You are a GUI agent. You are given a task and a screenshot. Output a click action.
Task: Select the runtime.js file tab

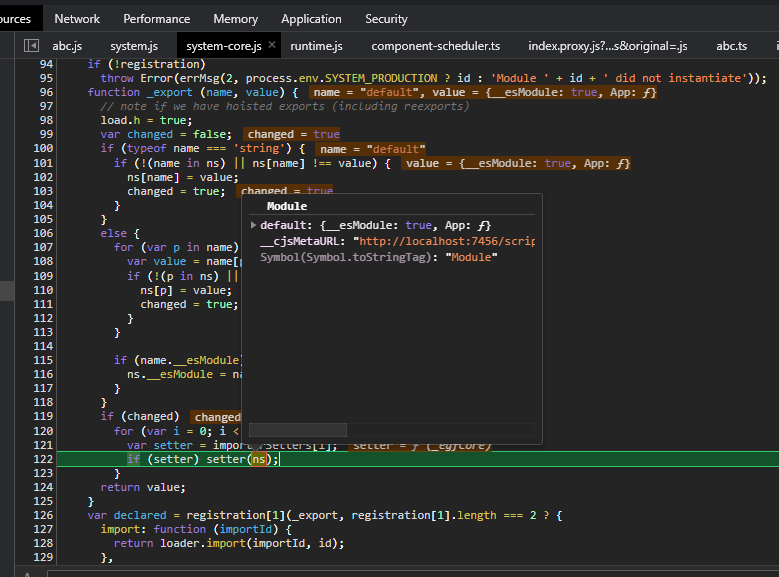(316, 46)
